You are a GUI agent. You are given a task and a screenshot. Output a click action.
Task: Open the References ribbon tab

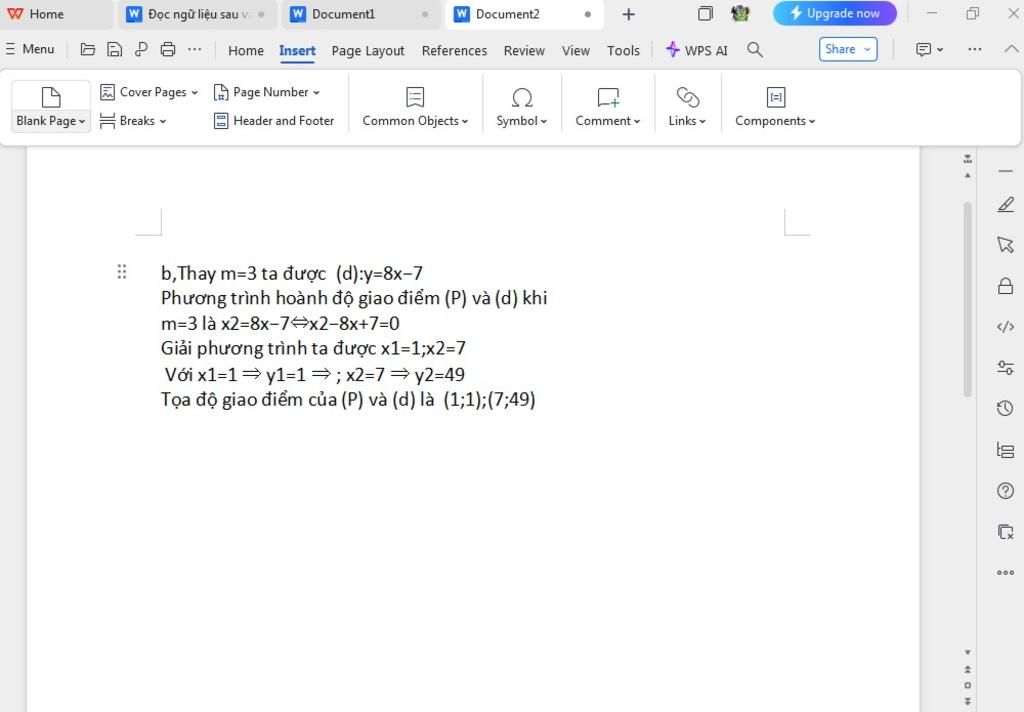[454, 50]
